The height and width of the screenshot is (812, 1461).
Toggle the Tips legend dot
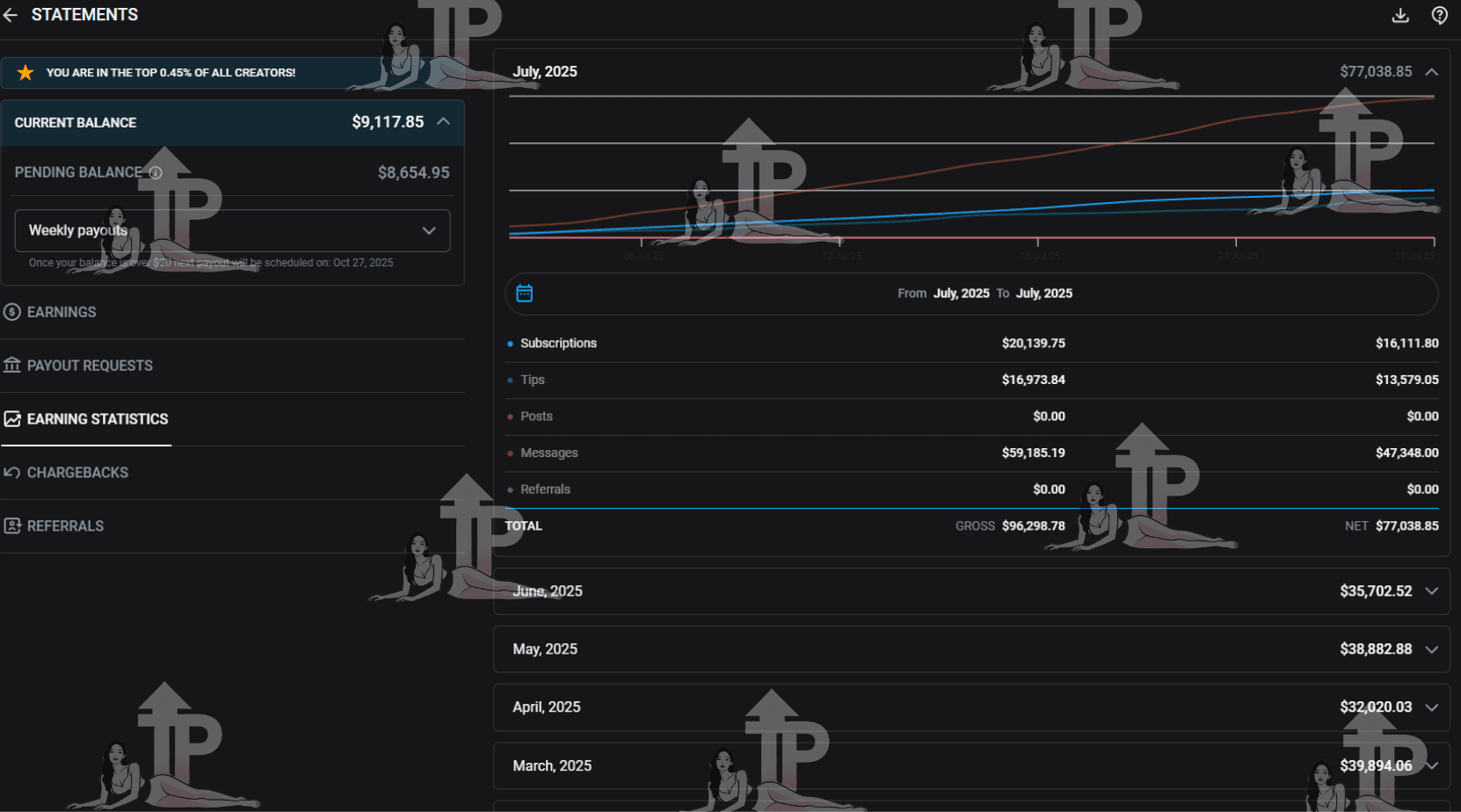[x=511, y=380]
